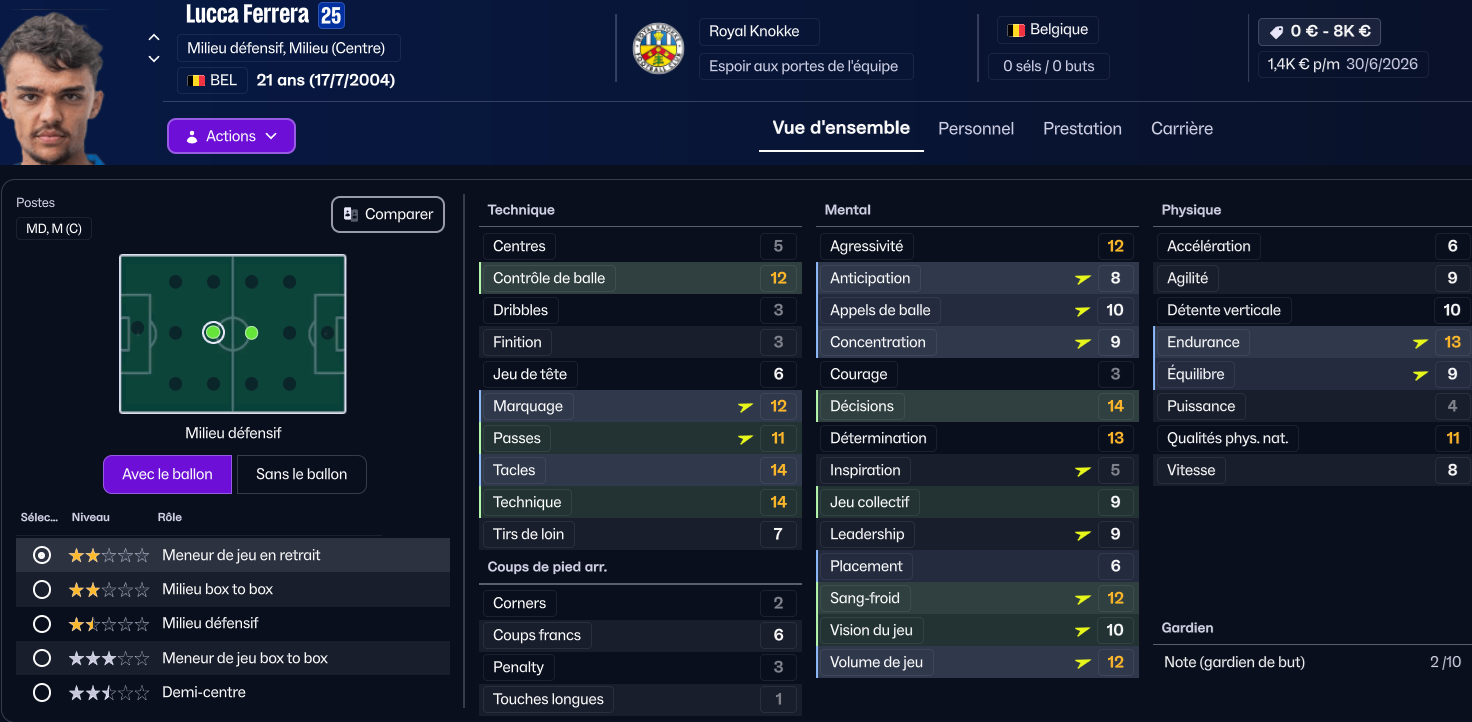This screenshot has height=722, width=1472.
Task: Click the Royal Knokke club name link
Action: [754, 31]
